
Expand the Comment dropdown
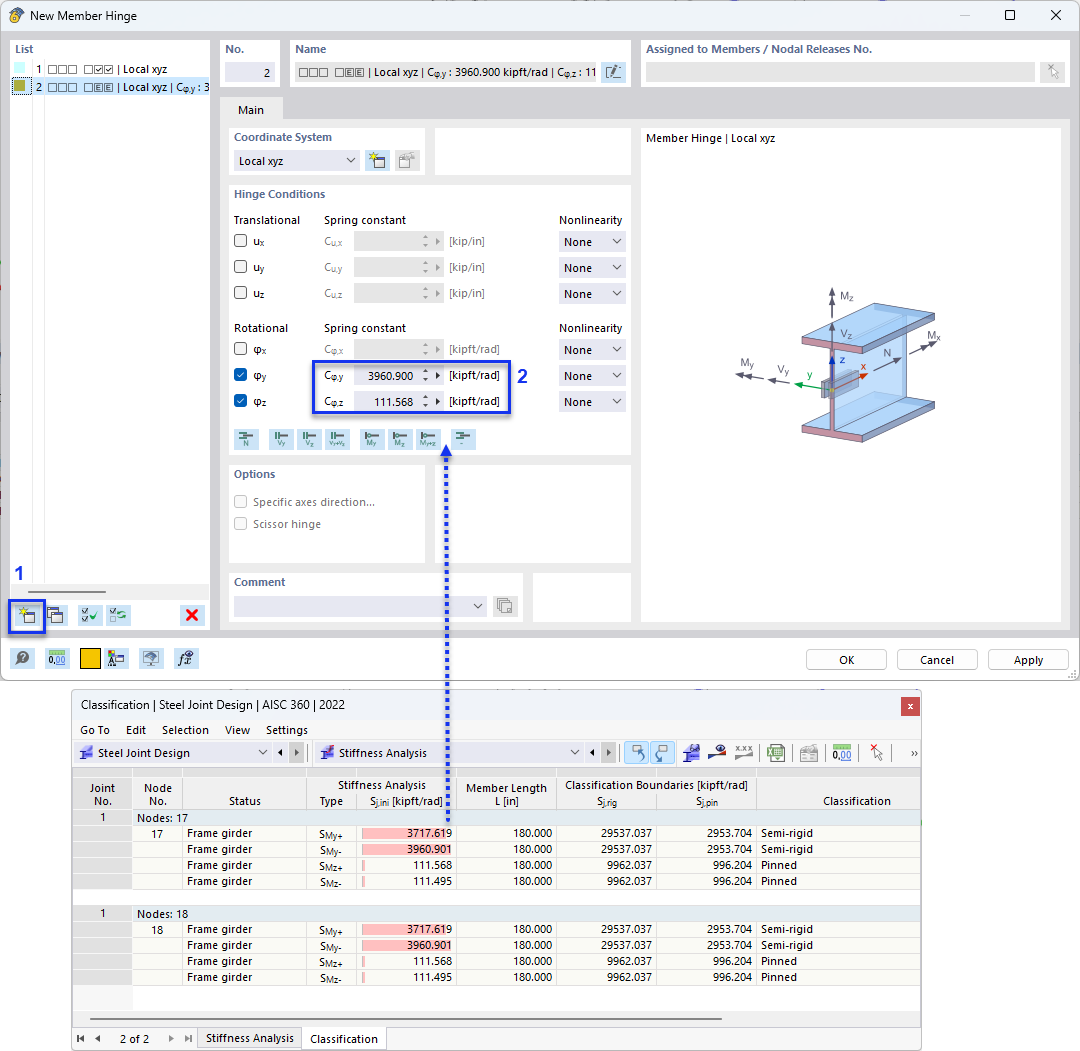tap(478, 606)
